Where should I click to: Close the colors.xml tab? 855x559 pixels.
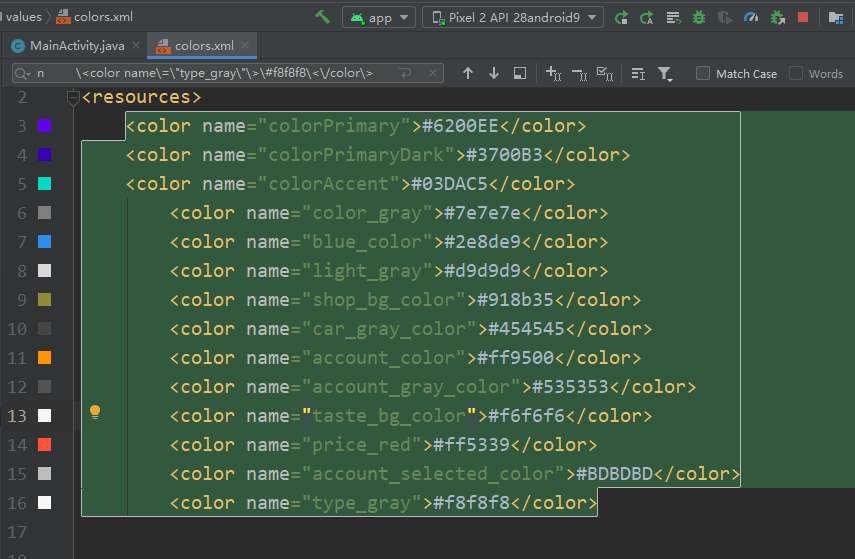click(245, 45)
